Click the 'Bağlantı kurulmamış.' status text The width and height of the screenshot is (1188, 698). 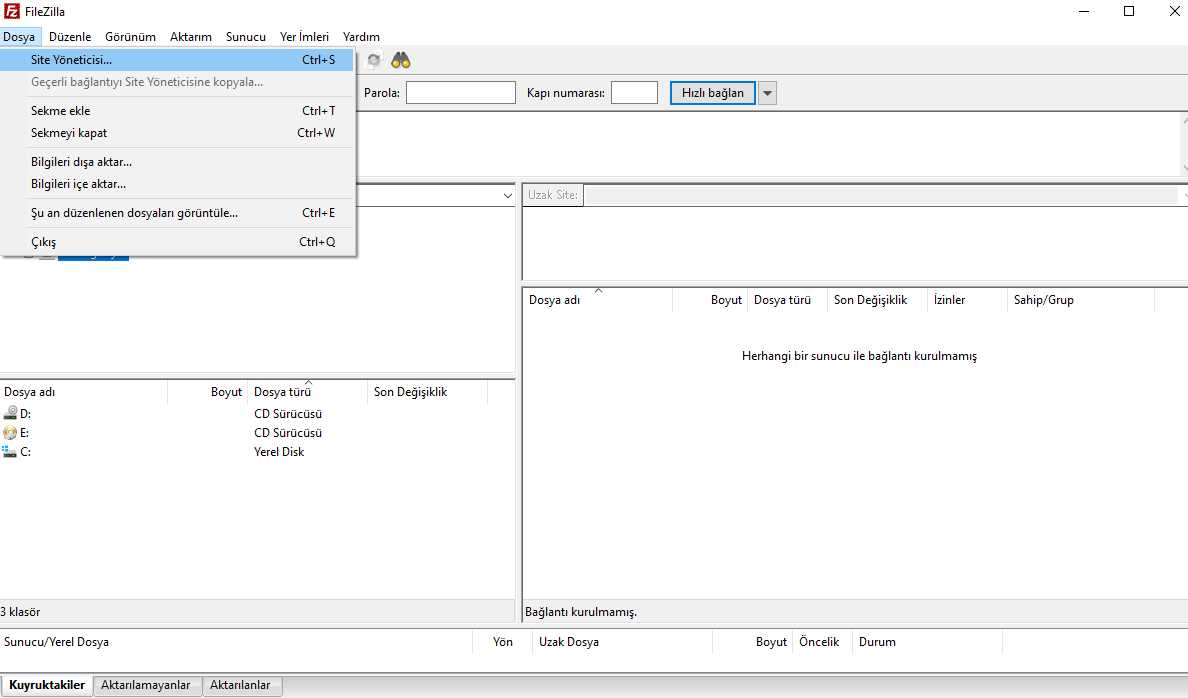(x=581, y=612)
